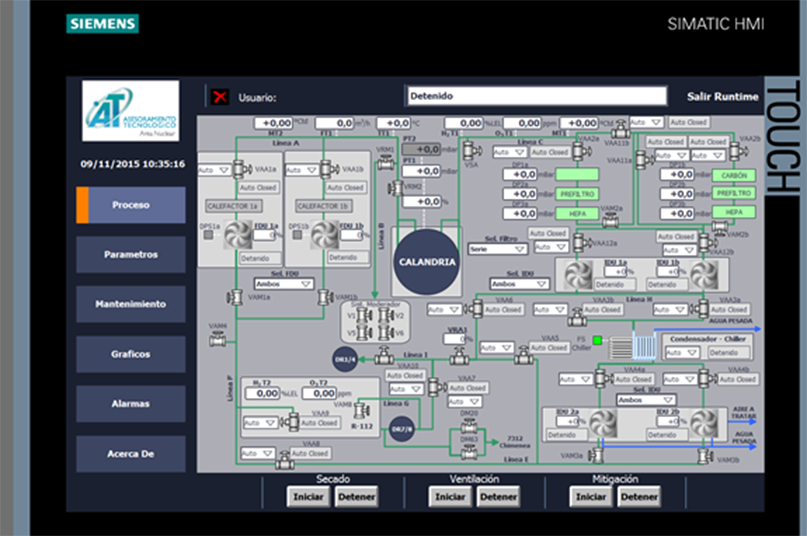Viewport: 807px width, 536px height.
Task: Click the CALEFACTOR 1a box
Action: (x=234, y=206)
